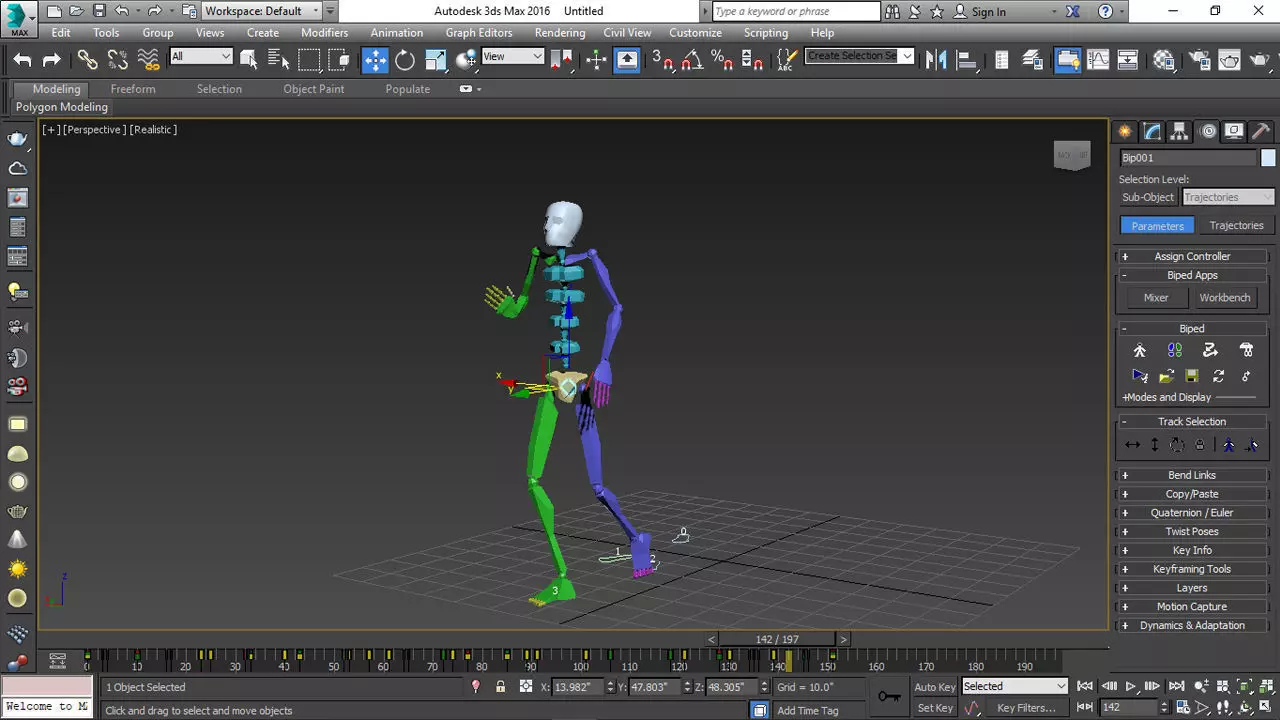The image size is (1280, 720).
Task: Click the Body Horizontal track selection arrow
Action: [1132, 446]
